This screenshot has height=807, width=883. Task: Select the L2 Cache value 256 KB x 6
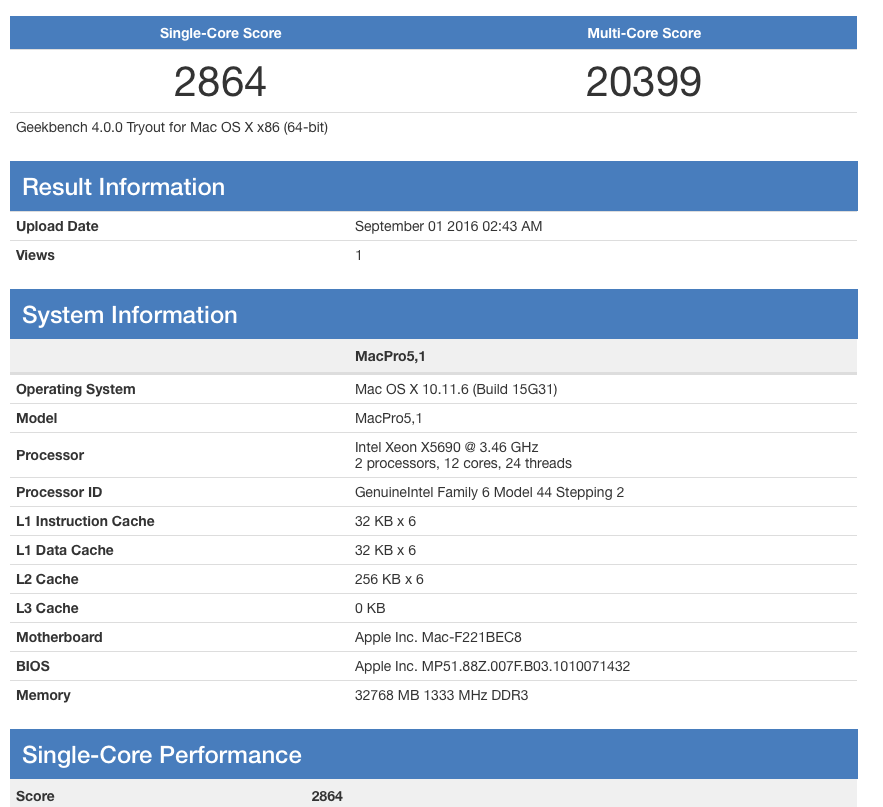point(389,579)
